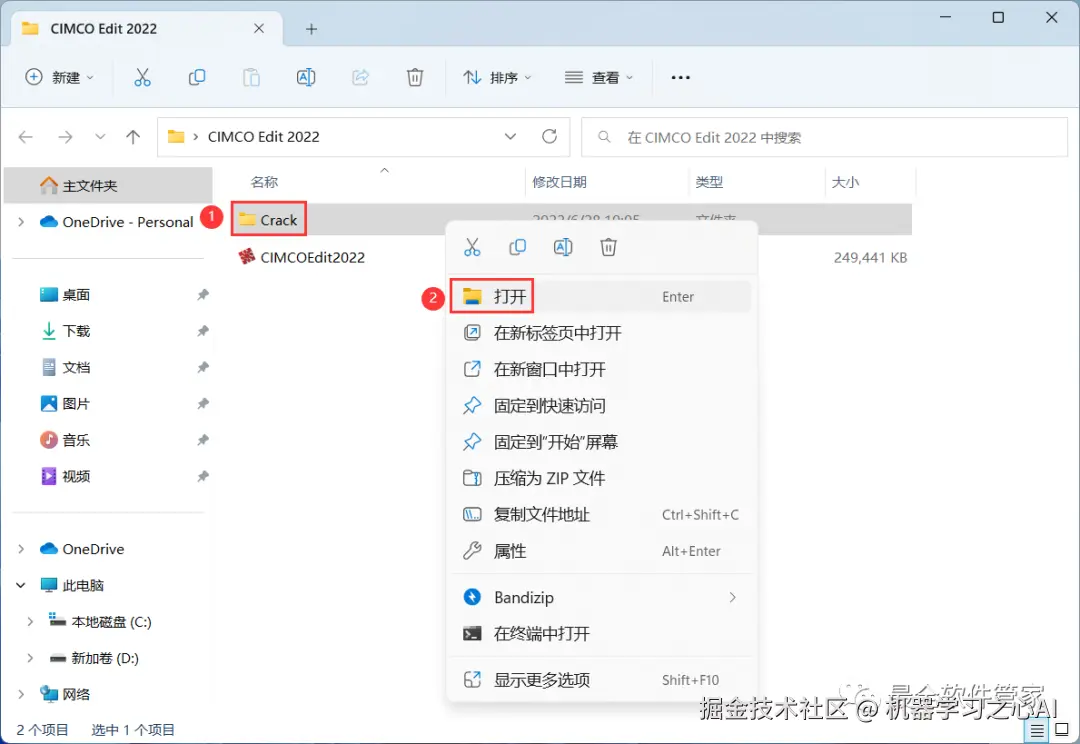Image resolution: width=1080 pixels, height=744 pixels.
Task: Open the address bar history dropdown
Action: point(510,136)
